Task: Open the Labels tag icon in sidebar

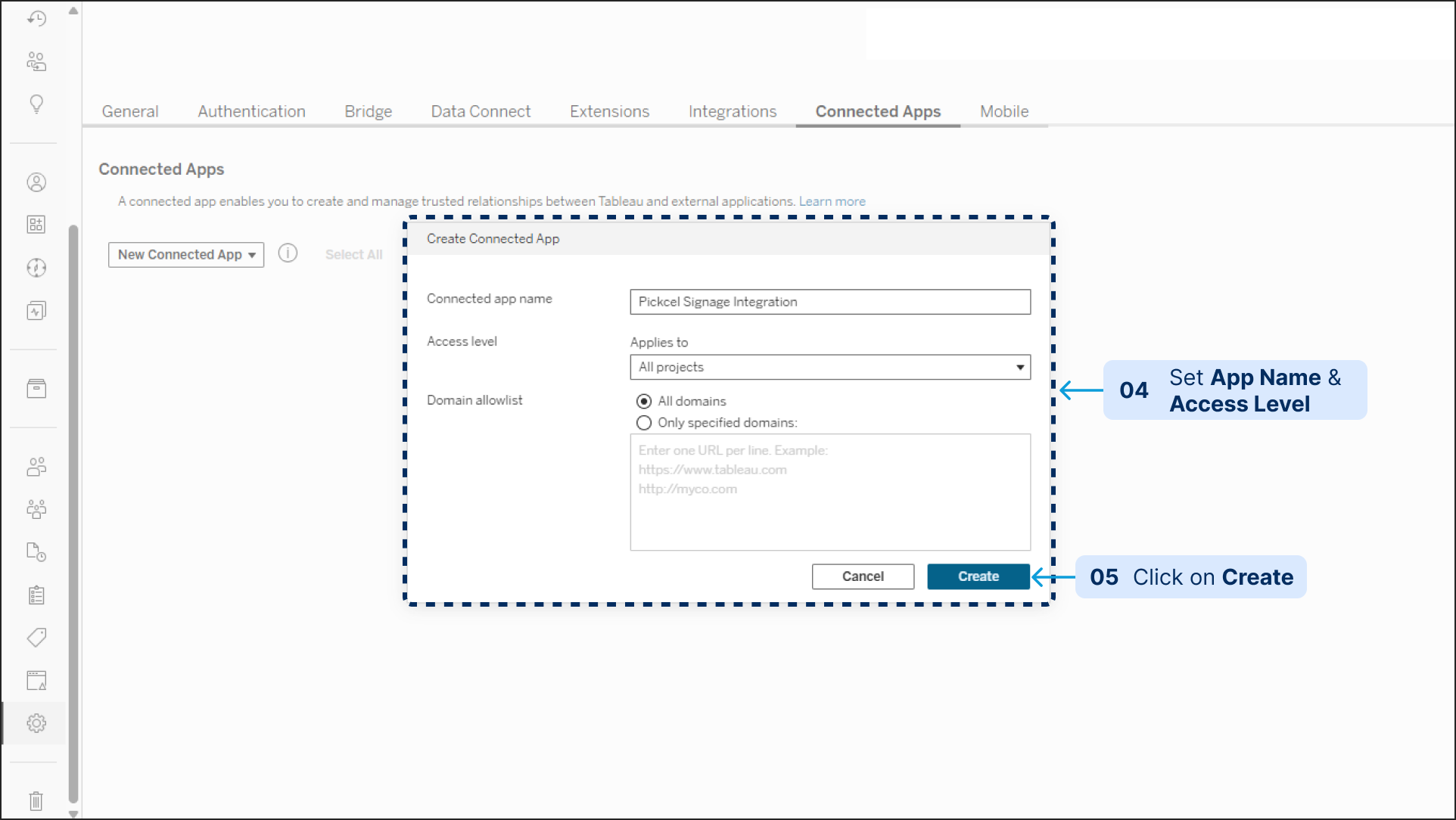Action: click(36, 638)
